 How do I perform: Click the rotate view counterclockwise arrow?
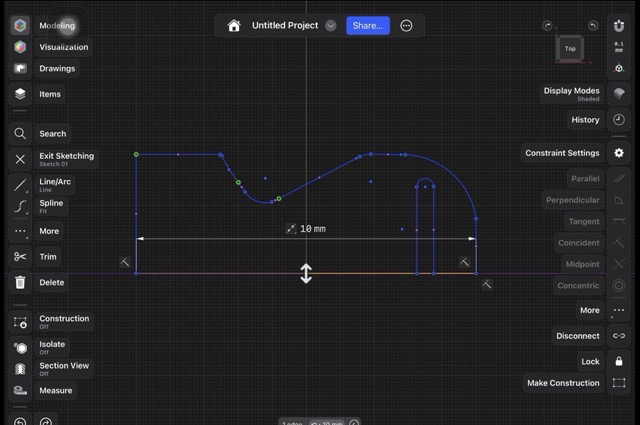pyautogui.click(x=593, y=25)
